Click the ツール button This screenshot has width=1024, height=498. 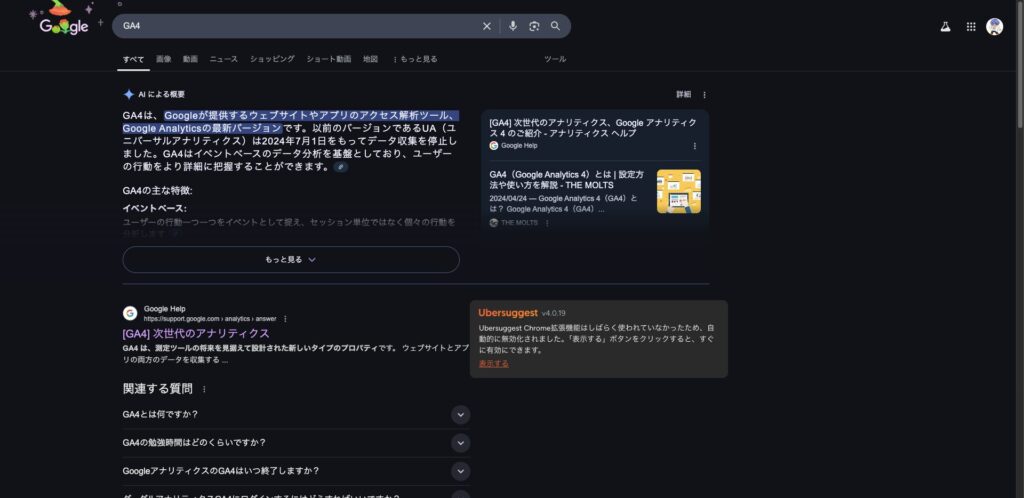pyautogui.click(x=555, y=59)
